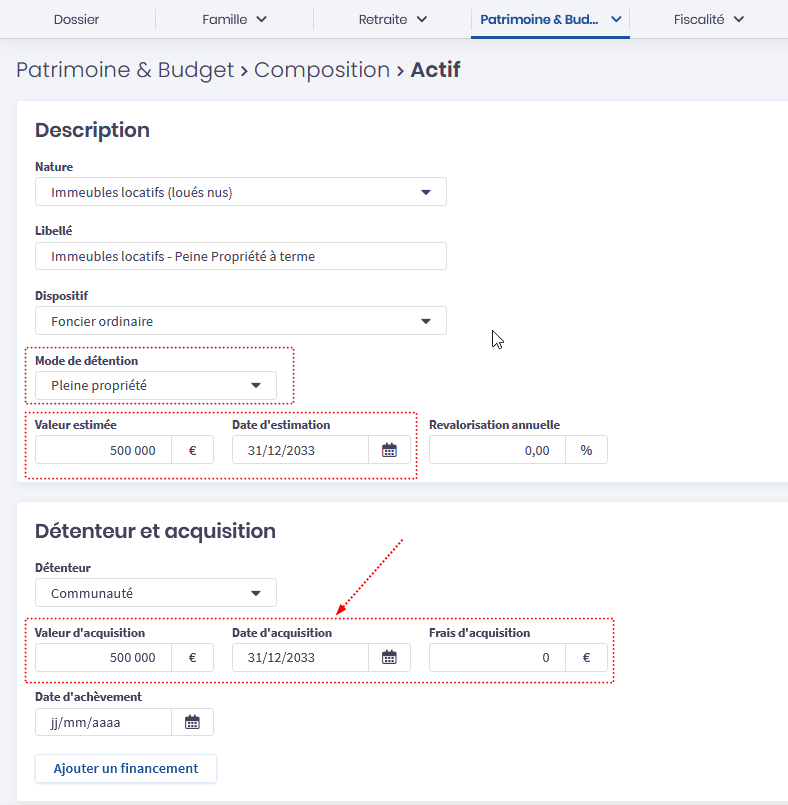
Task: Click the Date d'estimation date field
Action: 300,450
